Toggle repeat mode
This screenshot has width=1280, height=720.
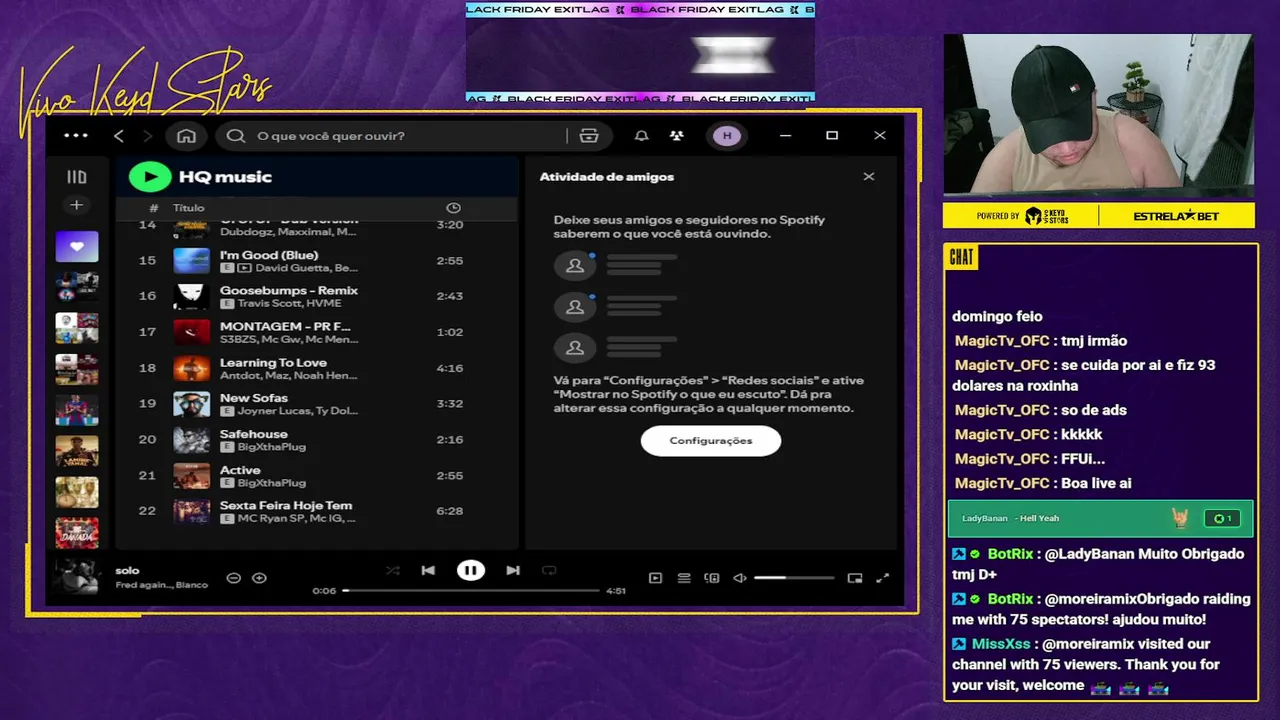pos(549,571)
